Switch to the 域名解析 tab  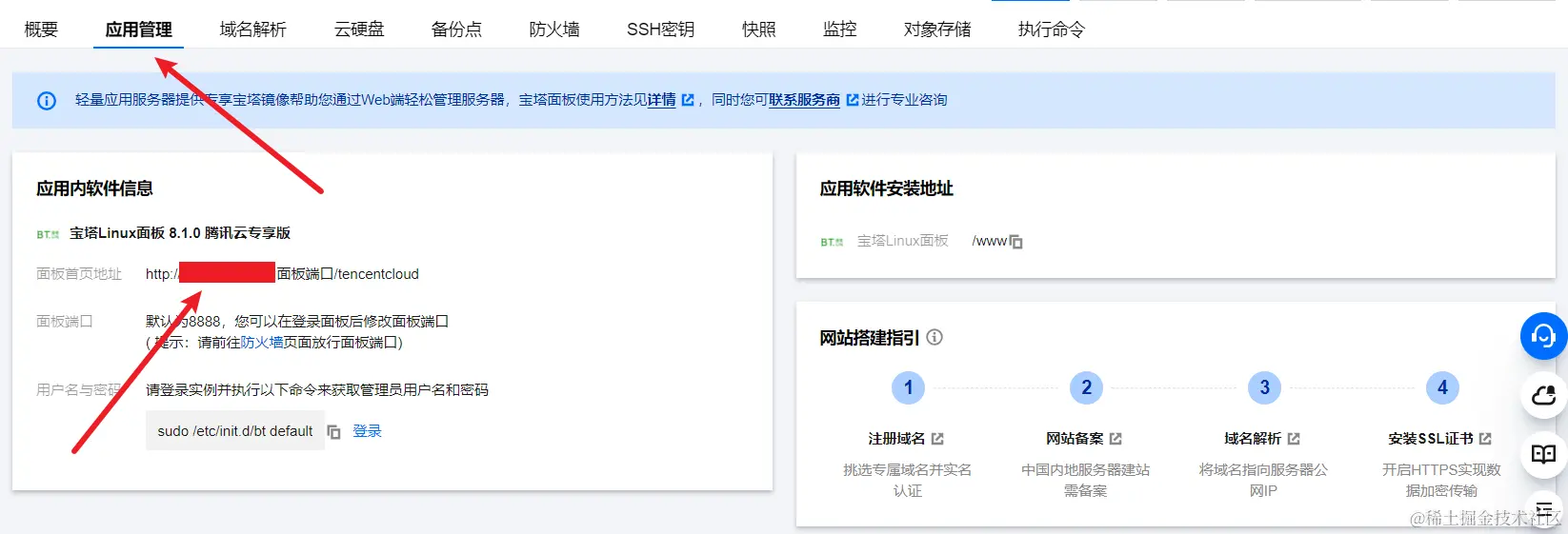(x=252, y=30)
